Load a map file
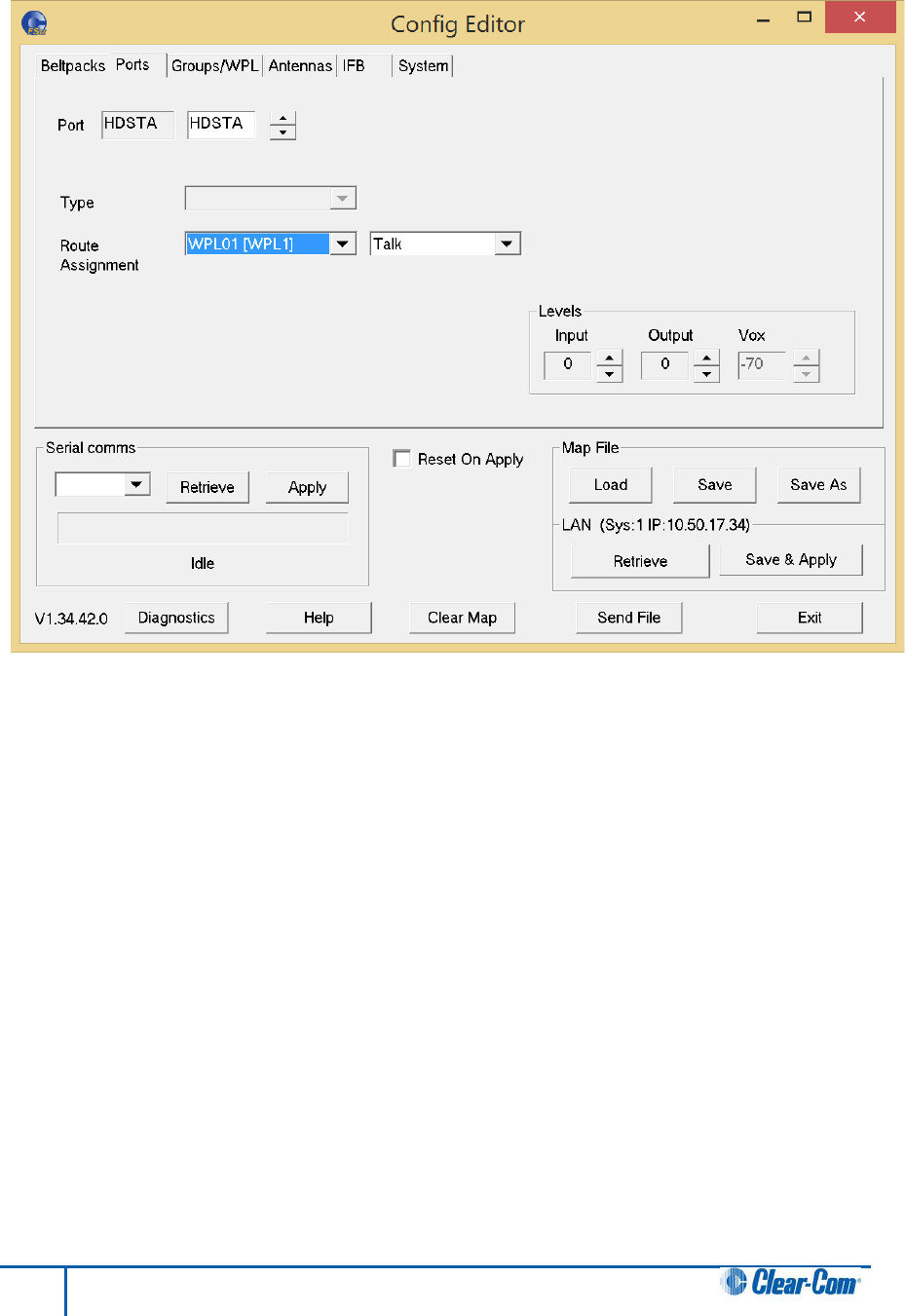This screenshot has height=1316, width=905. pyautogui.click(x=611, y=485)
